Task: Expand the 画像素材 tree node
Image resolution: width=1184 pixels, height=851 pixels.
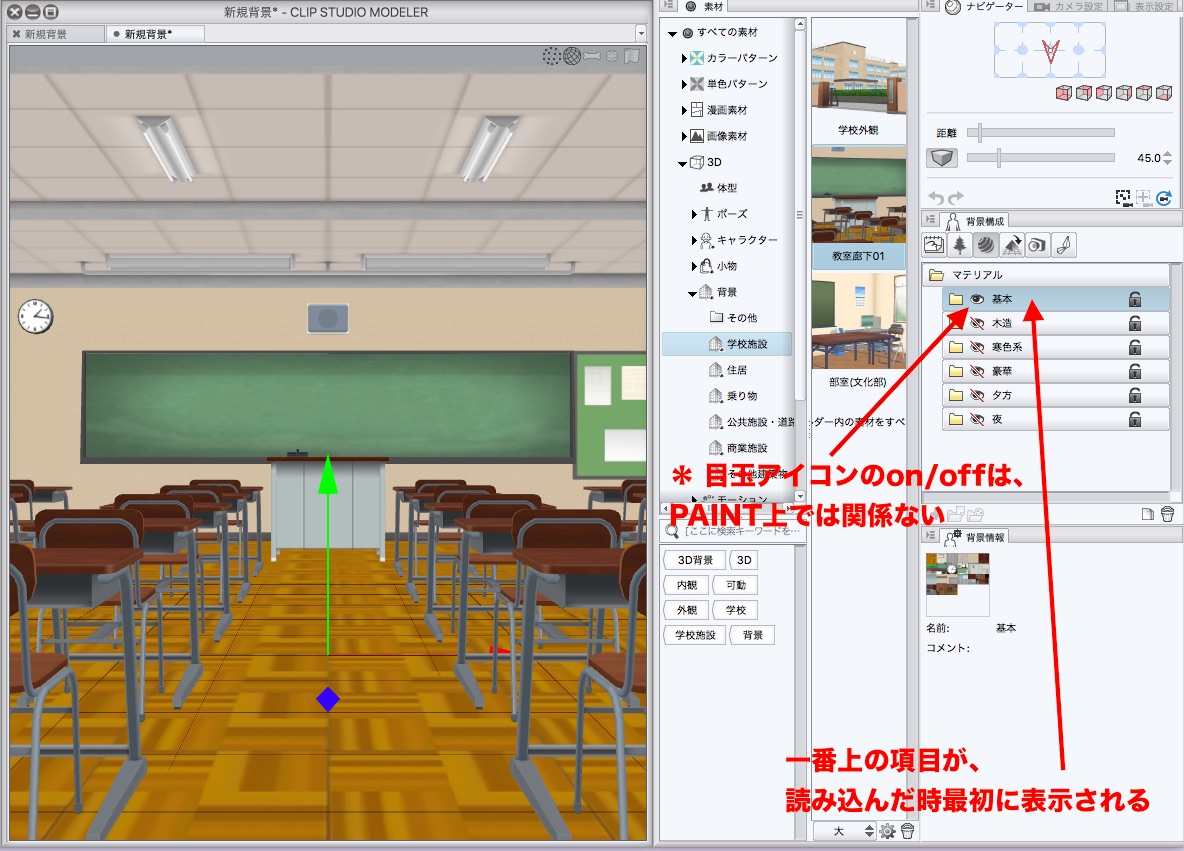Action: coord(684,137)
